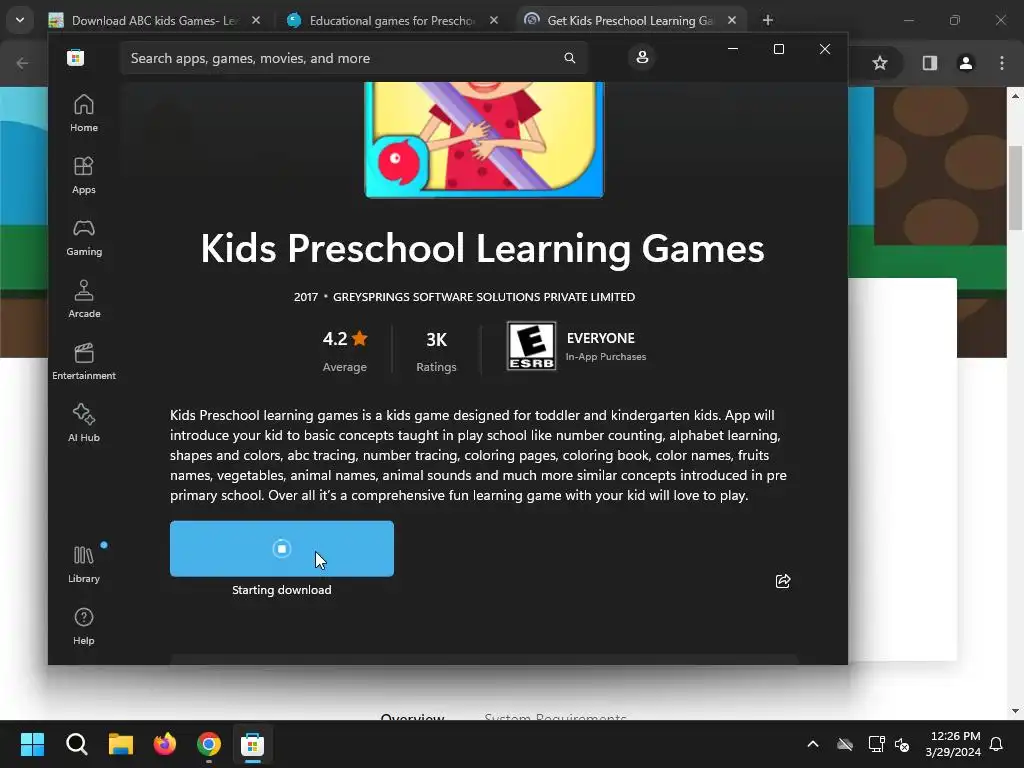1024x768 pixels.
Task: Click the search magnifier in Store search box
Action: pos(569,58)
